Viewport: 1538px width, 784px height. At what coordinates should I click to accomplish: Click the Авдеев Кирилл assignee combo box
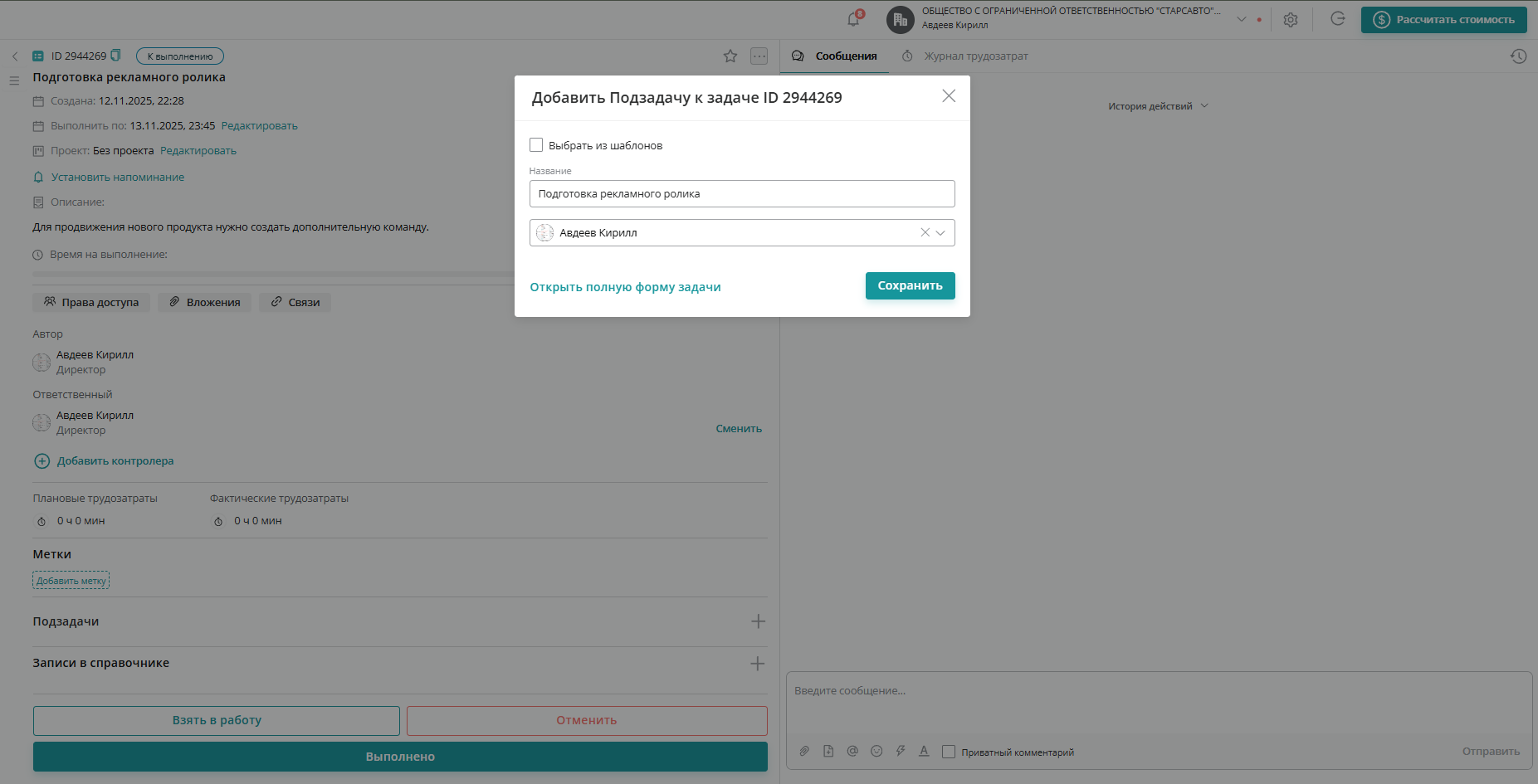(x=742, y=232)
